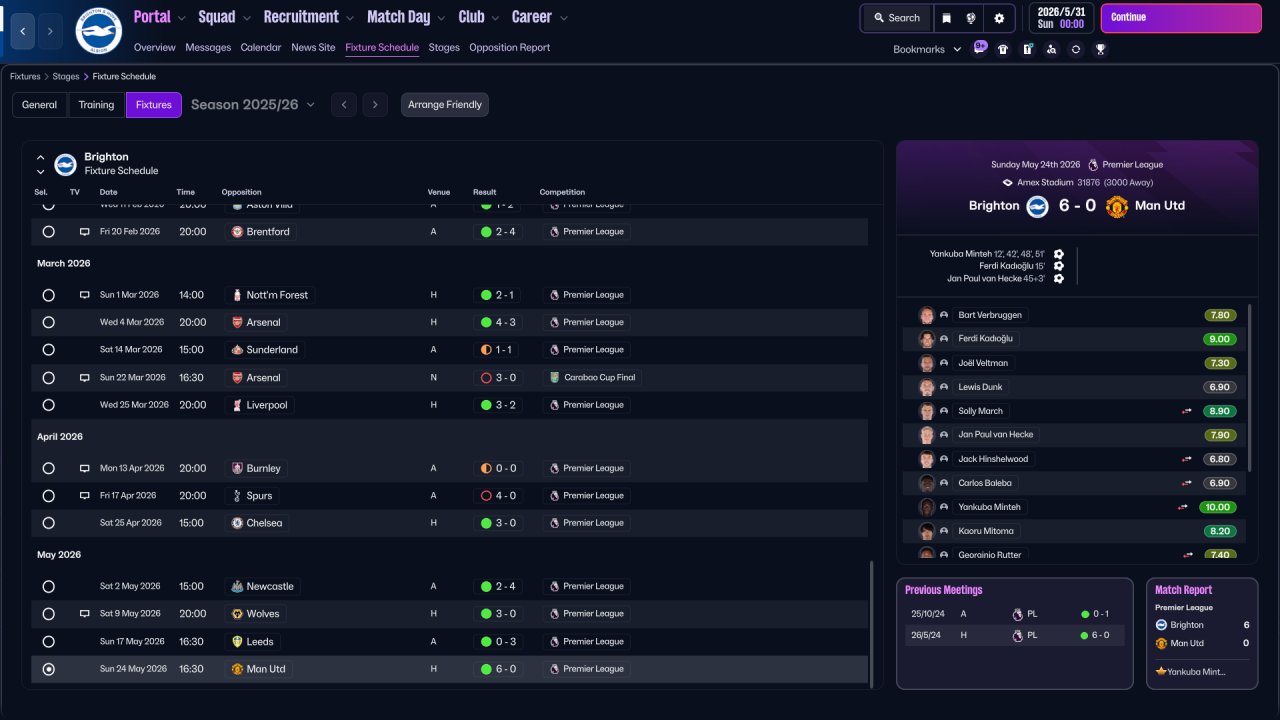Click the Premier League logo in match header
Screen dimensions: 1280x720
point(1093,165)
